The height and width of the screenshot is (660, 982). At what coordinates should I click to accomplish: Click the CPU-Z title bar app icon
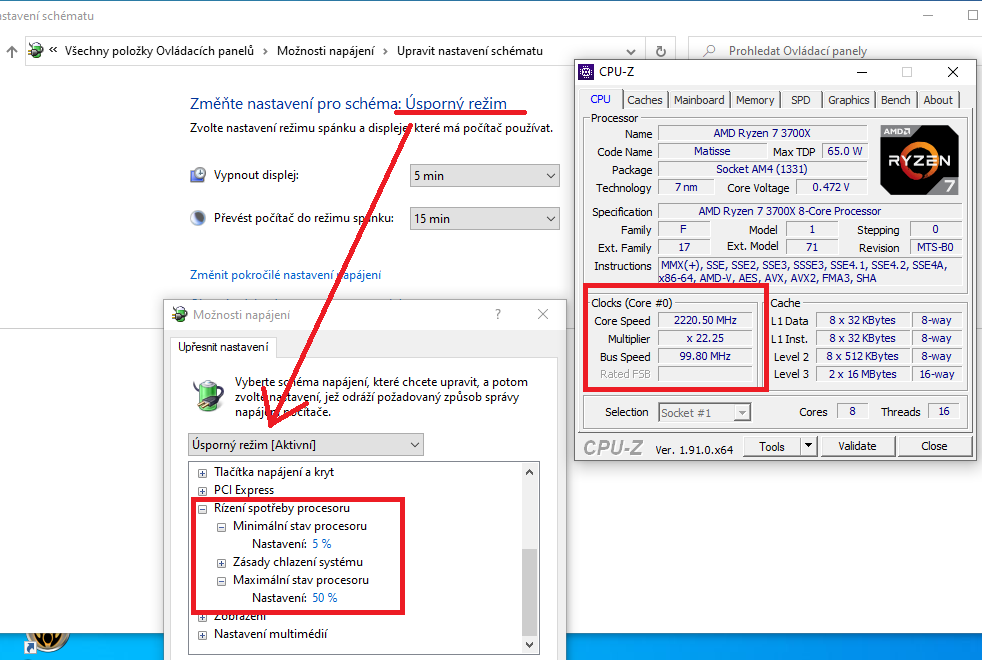coord(586,72)
